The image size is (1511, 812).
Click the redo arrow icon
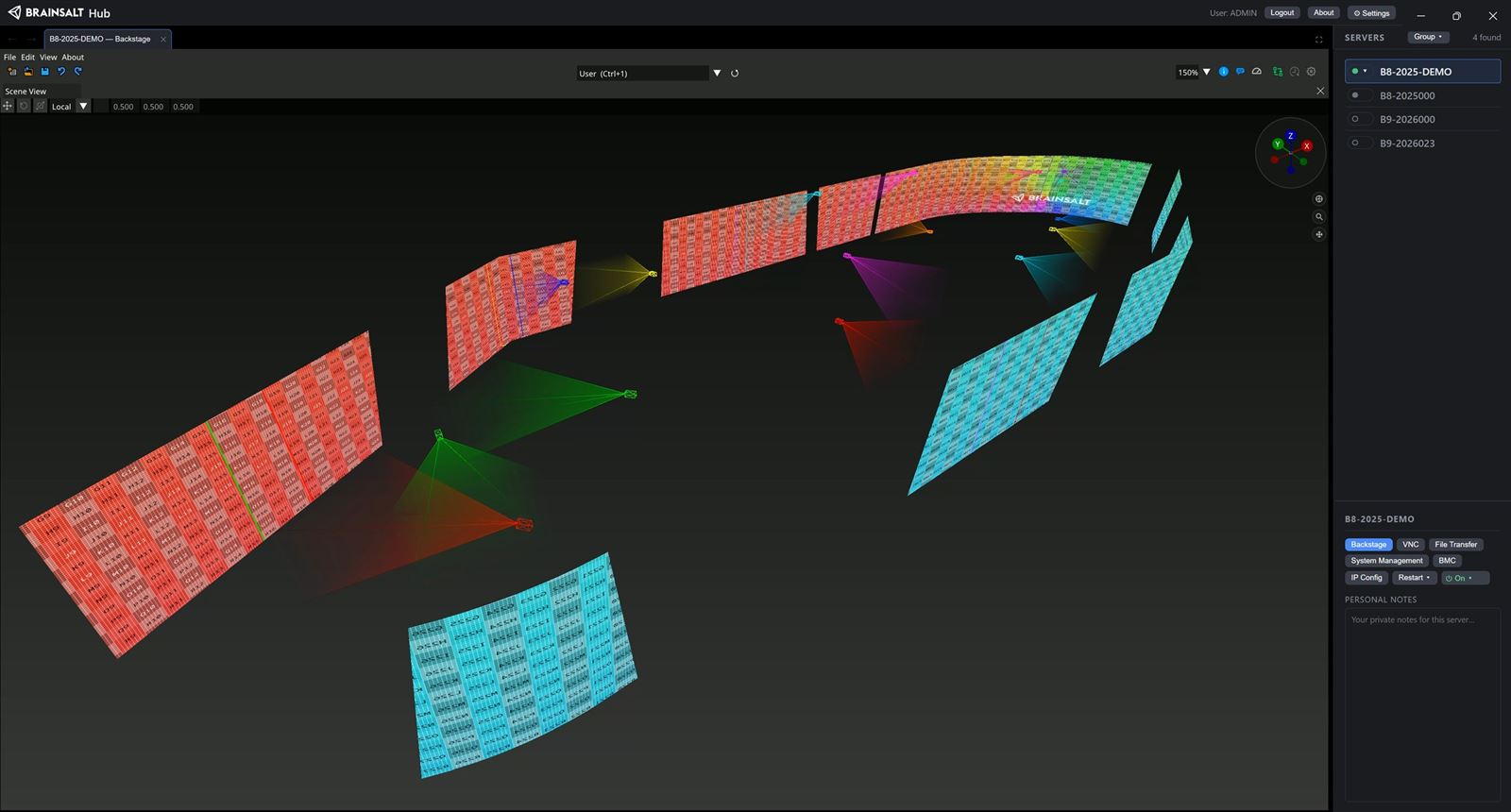click(x=78, y=72)
